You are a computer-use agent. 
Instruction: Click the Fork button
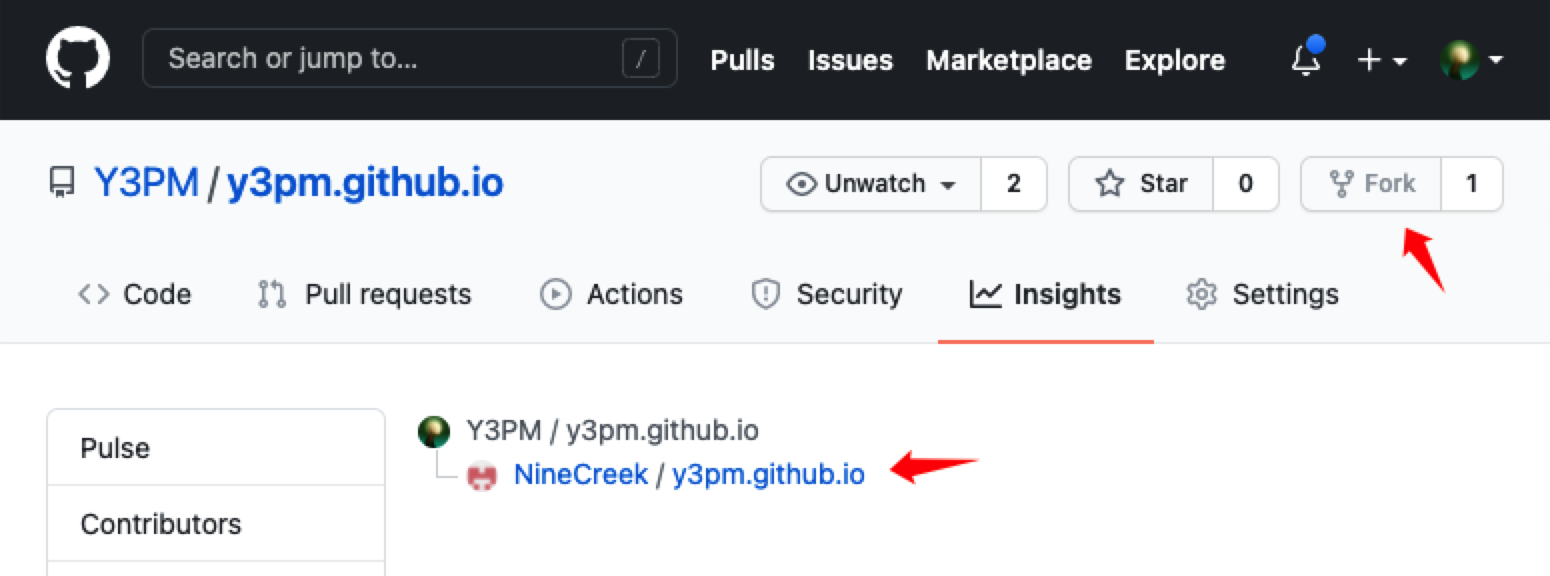1371,184
